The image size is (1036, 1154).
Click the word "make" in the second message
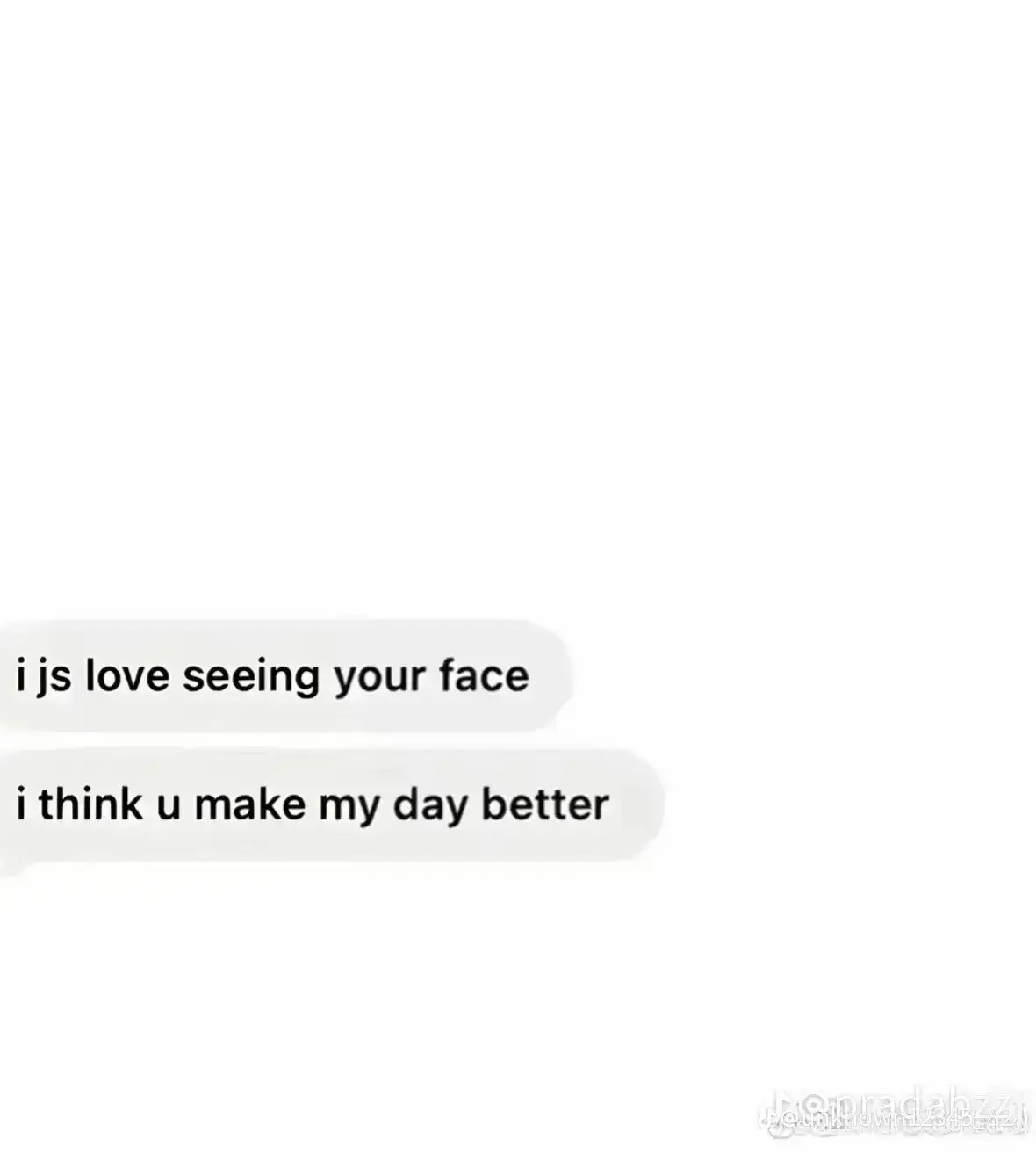pos(249,804)
